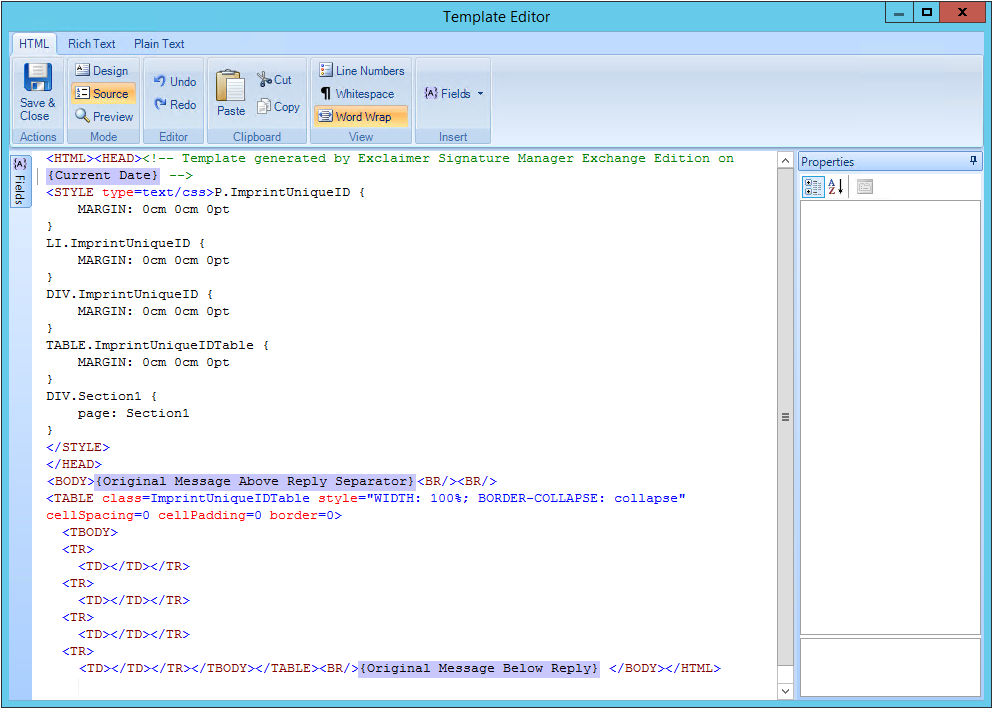Undo the last edit
This screenshot has width=994, height=711.
point(174,81)
